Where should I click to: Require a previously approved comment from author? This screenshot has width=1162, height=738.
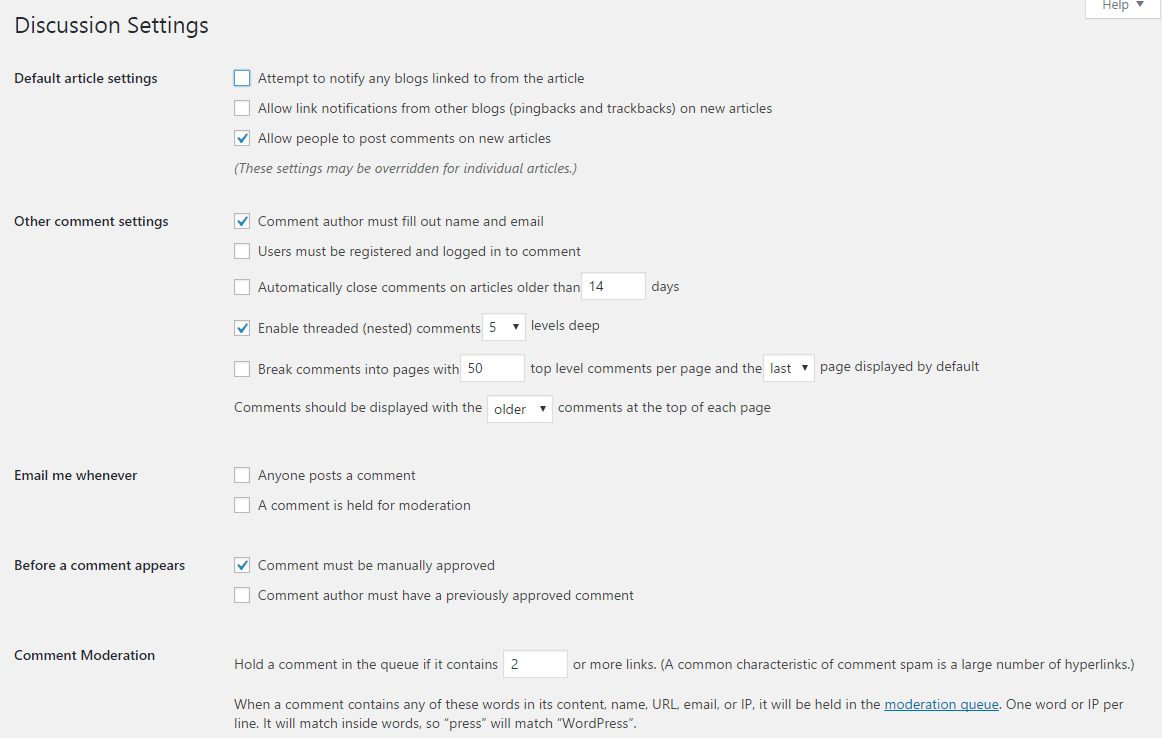tap(242, 595)
